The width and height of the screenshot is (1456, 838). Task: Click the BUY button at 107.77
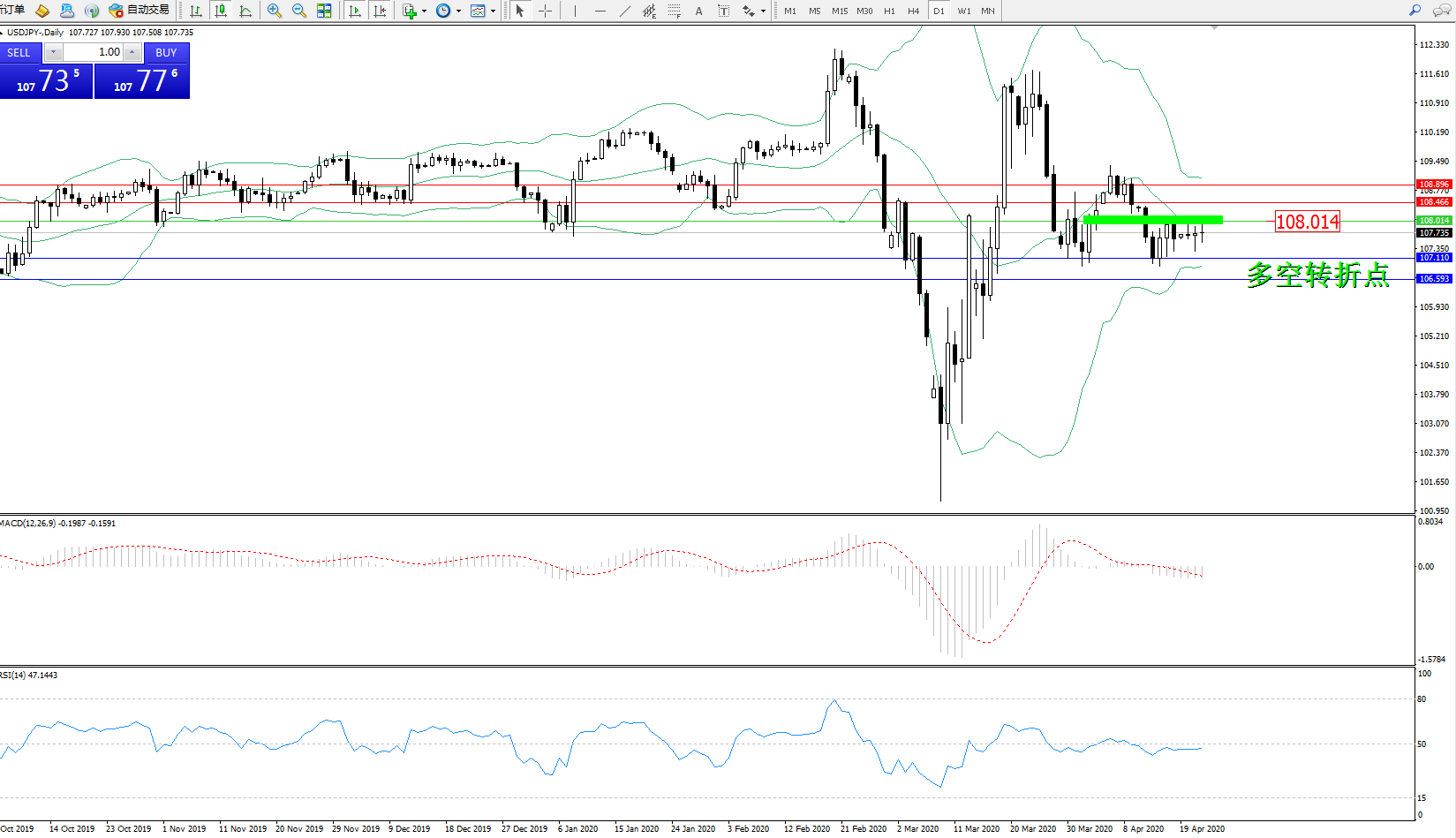click(142, 81)
